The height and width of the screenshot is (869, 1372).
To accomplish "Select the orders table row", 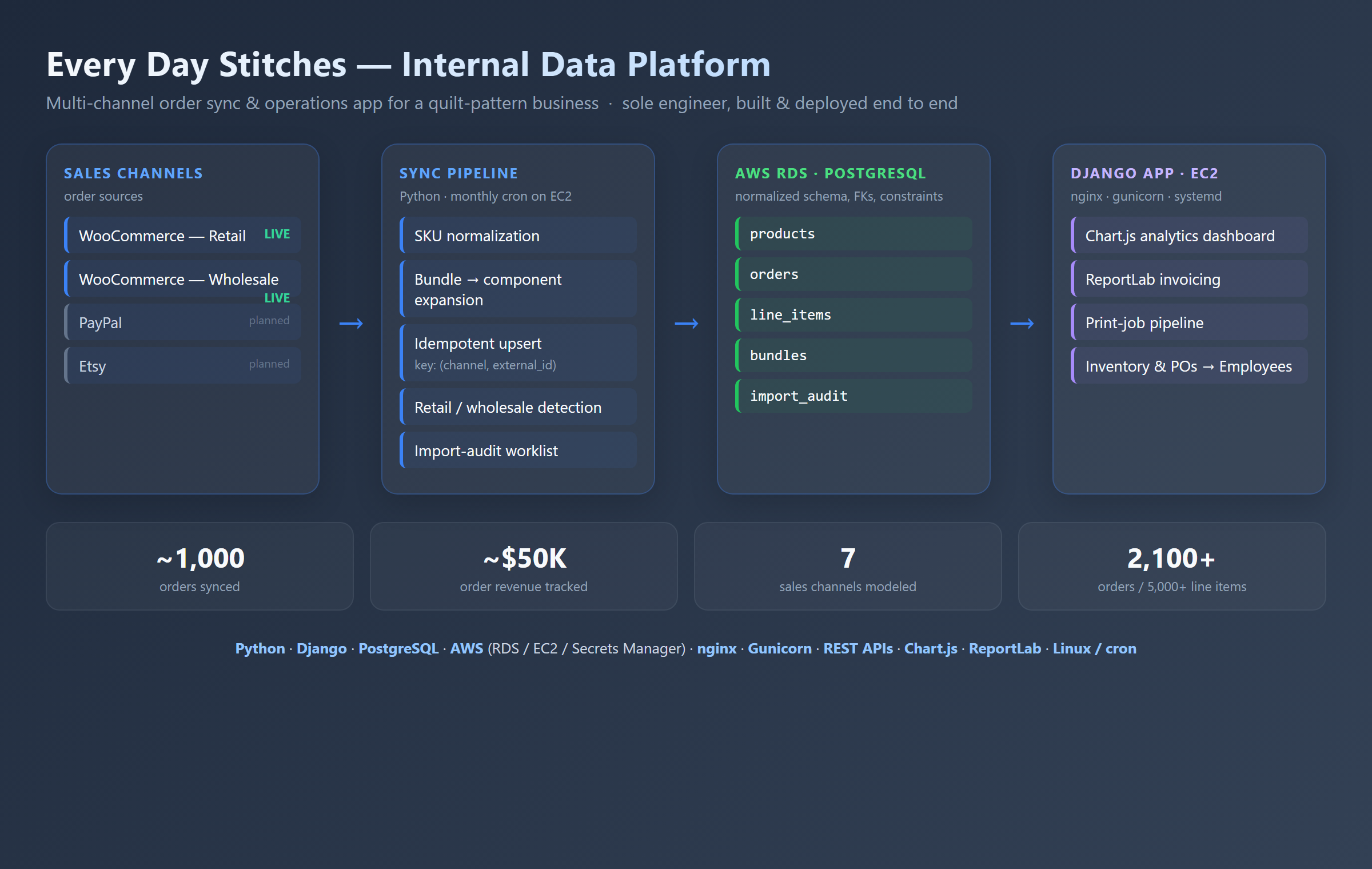I will (x=853, y=274).
